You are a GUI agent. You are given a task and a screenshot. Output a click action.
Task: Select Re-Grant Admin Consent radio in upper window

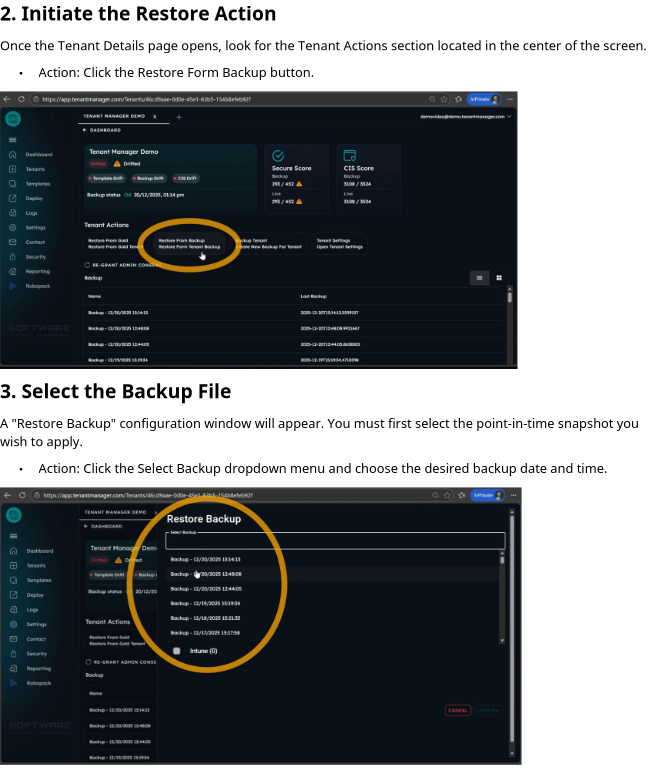[x=87, y=265]
